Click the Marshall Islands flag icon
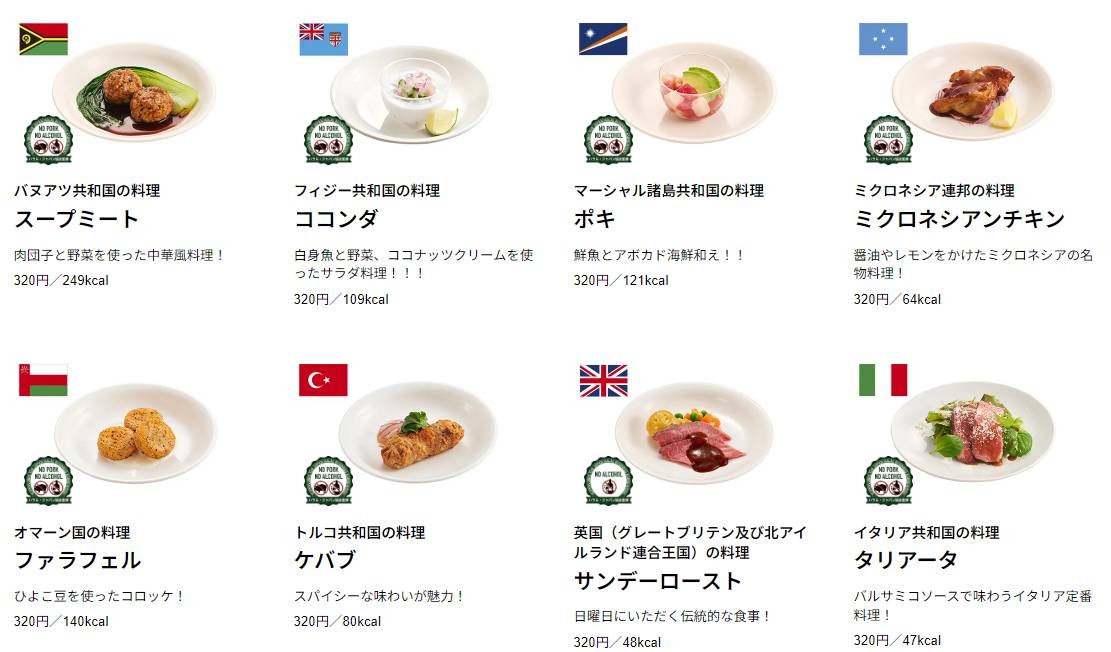 coord(603,39)
